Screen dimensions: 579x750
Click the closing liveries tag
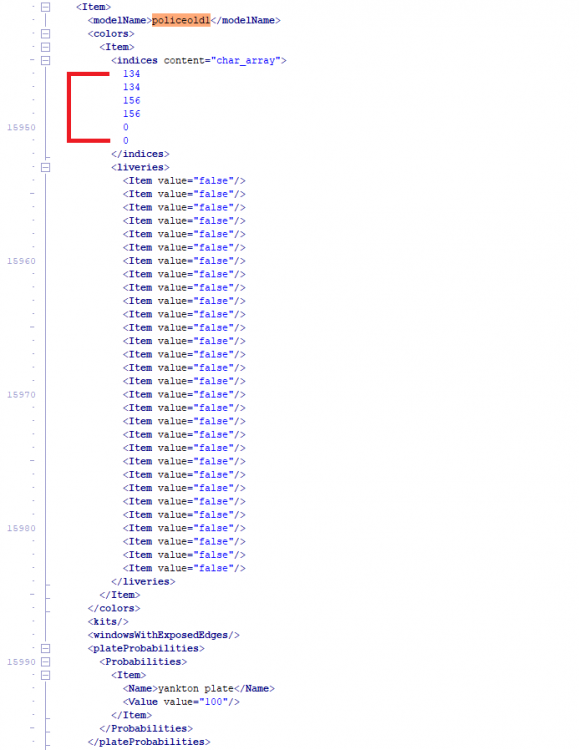pos(143,582)
